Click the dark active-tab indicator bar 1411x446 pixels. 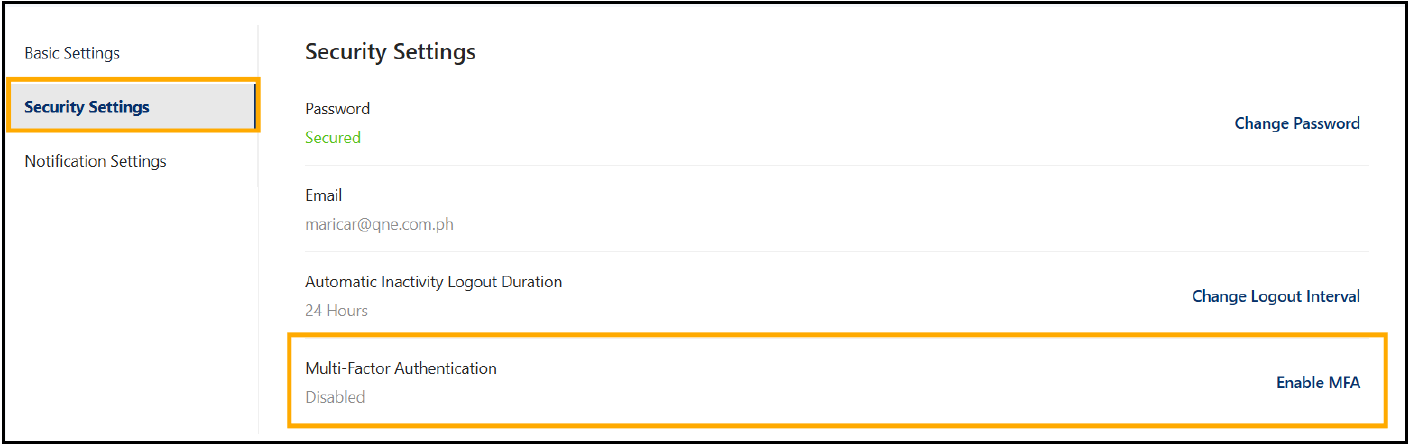pyautogui.click(x=255, y=107)
